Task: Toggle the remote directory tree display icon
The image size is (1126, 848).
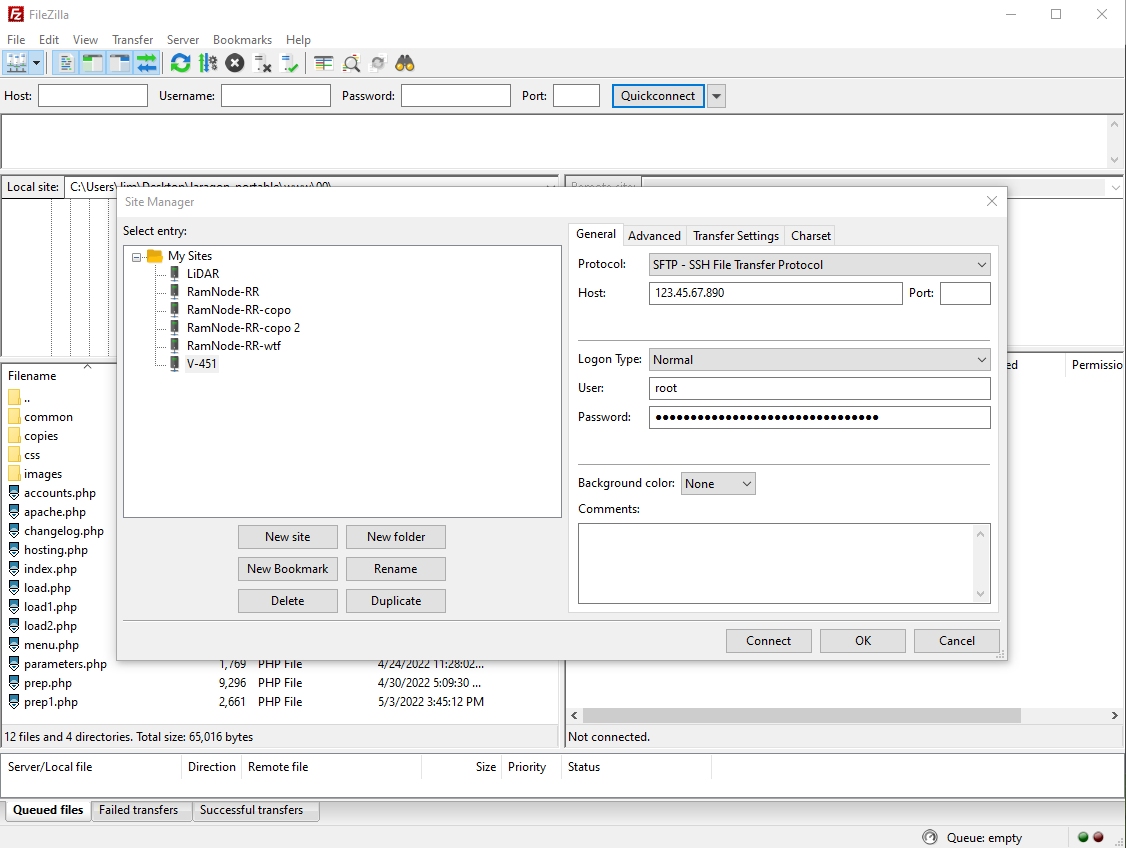Action: 119,63
